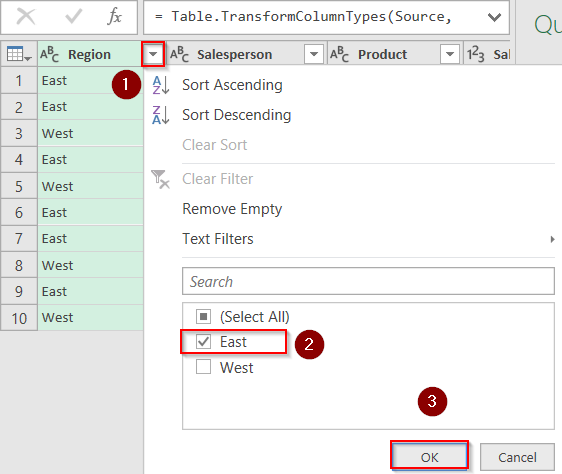Click Cancel to dismiss the filter menu

click(x=517, y=457)
